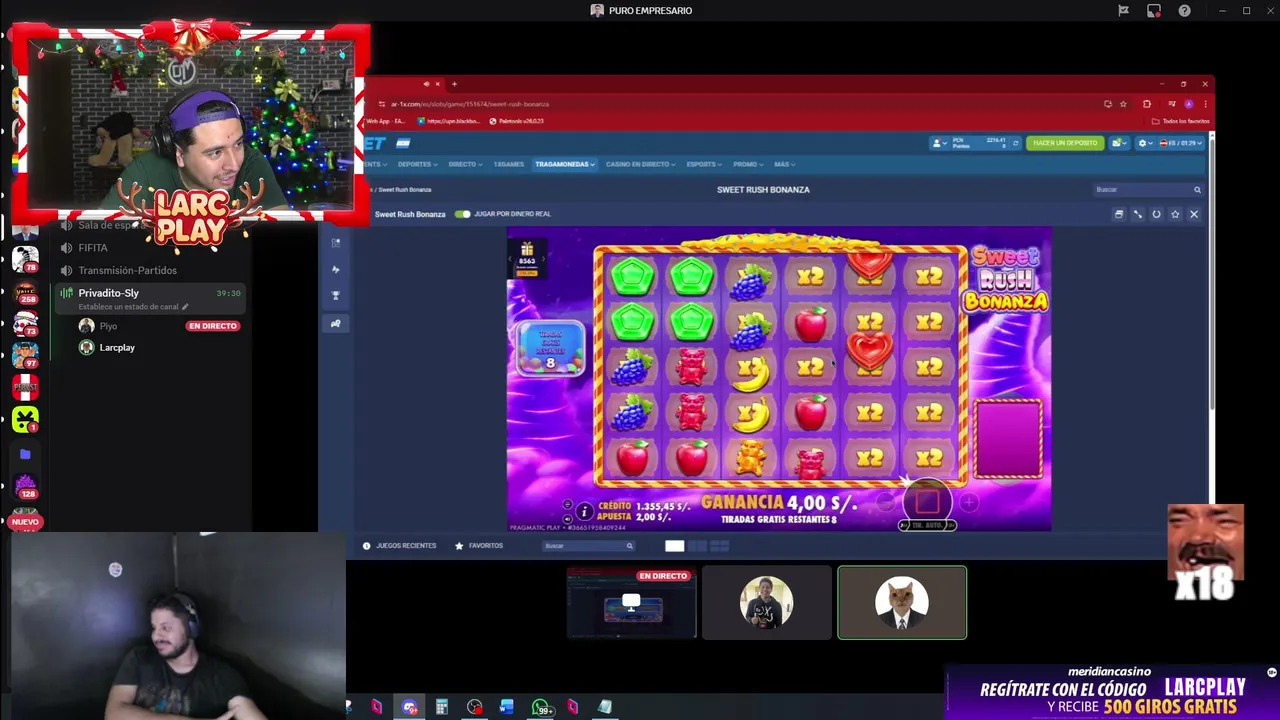Viewport: 1280px width, 720px height.
Task: Open the Discord server with the 258 badge
Action: [25, 293]
